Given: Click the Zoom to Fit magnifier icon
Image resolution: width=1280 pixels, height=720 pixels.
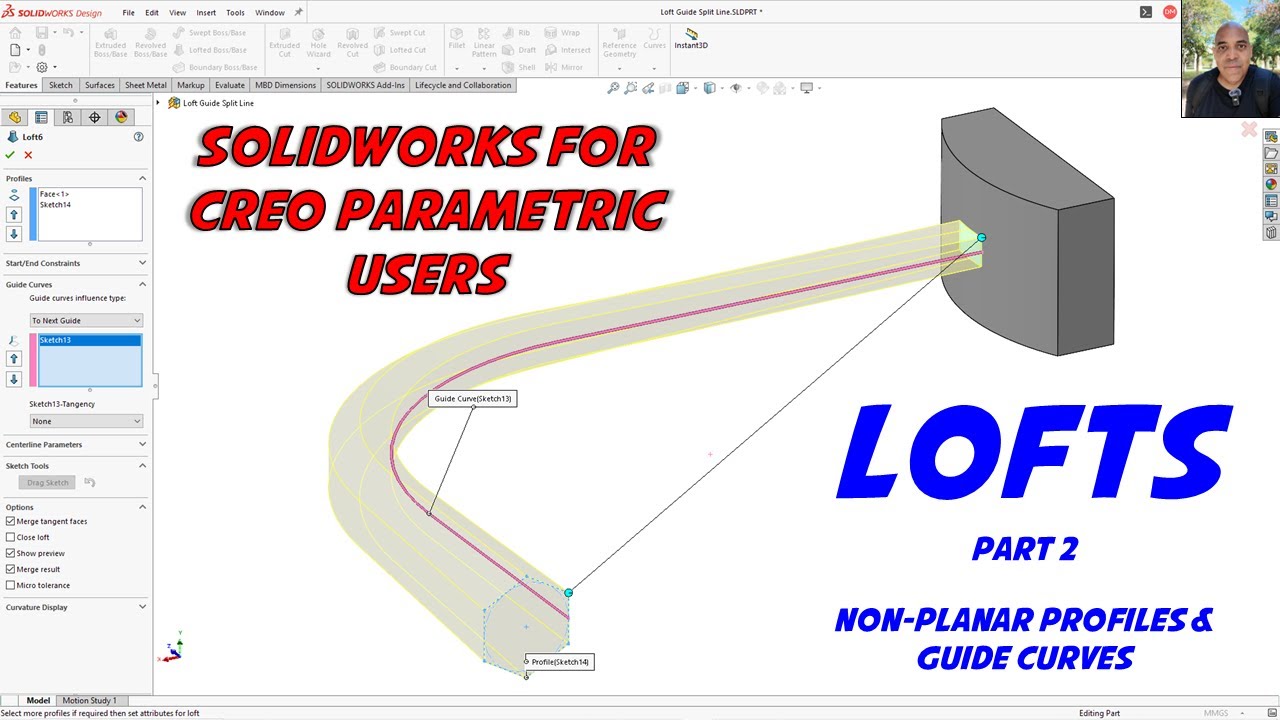Looking at the screenshot, I should click(x=614, y=88).
